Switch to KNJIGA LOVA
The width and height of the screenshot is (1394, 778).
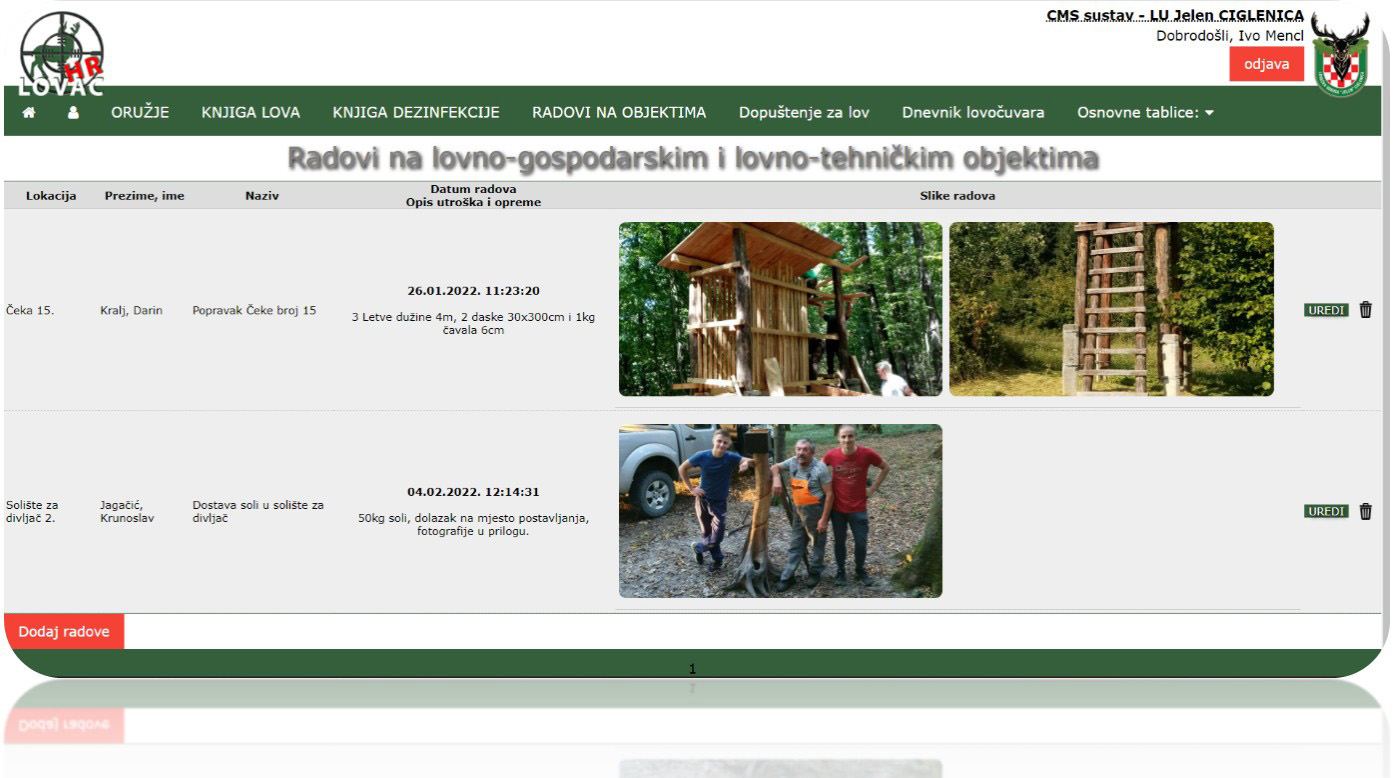click(250, 112)
